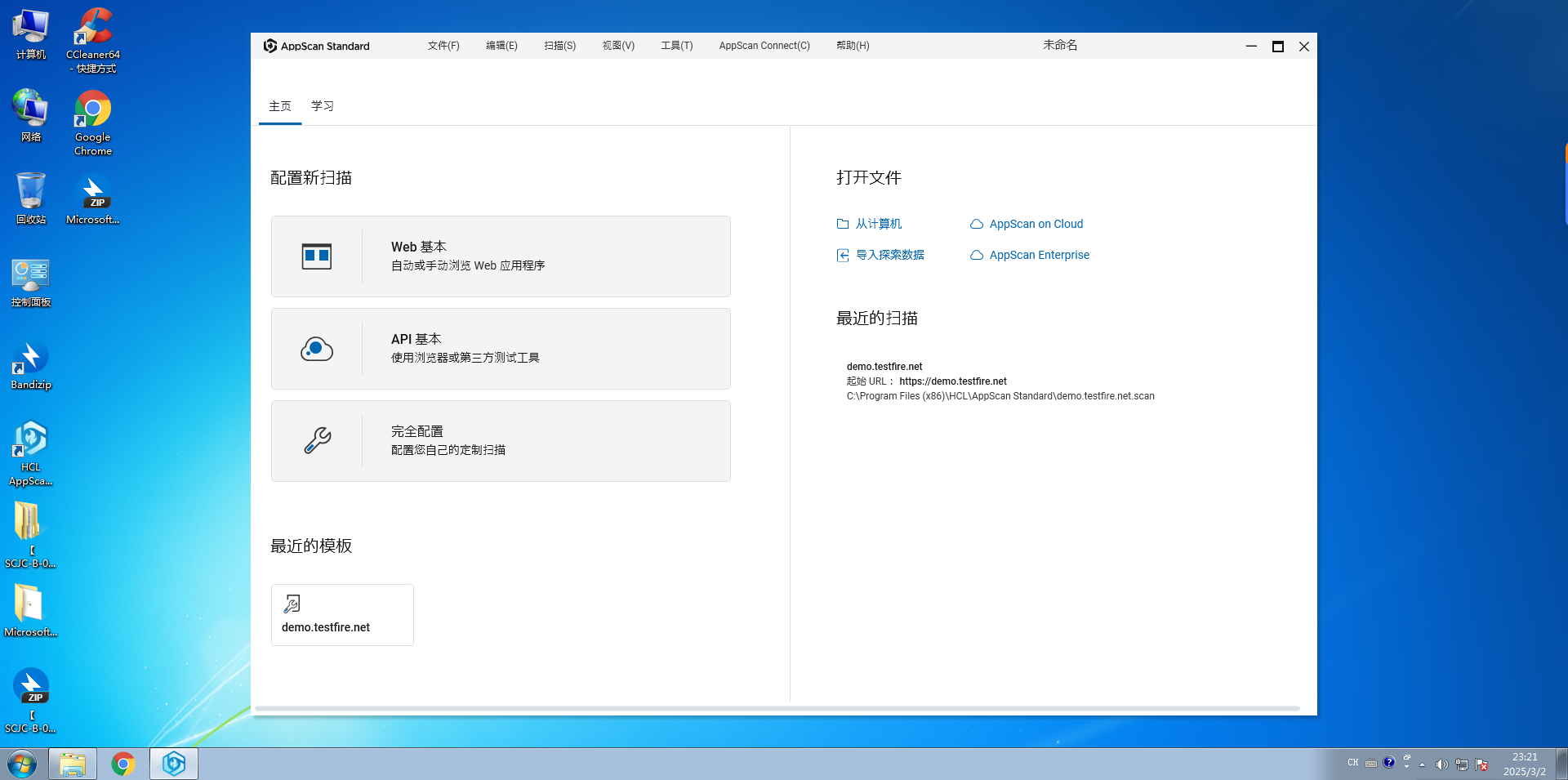Click the 导入探索数据 link
1568x780 pixels.
[890, 255]
